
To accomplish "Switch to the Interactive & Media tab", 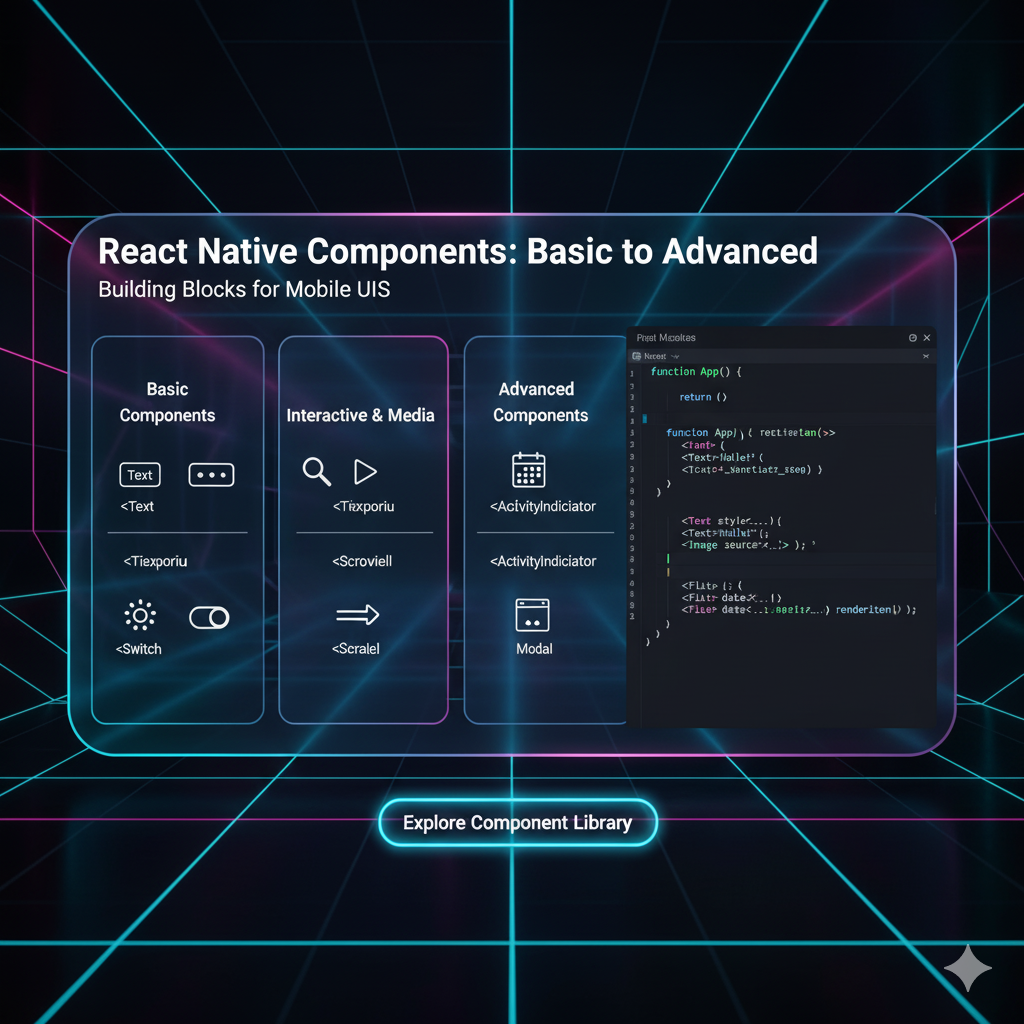I will pos(361,415).
